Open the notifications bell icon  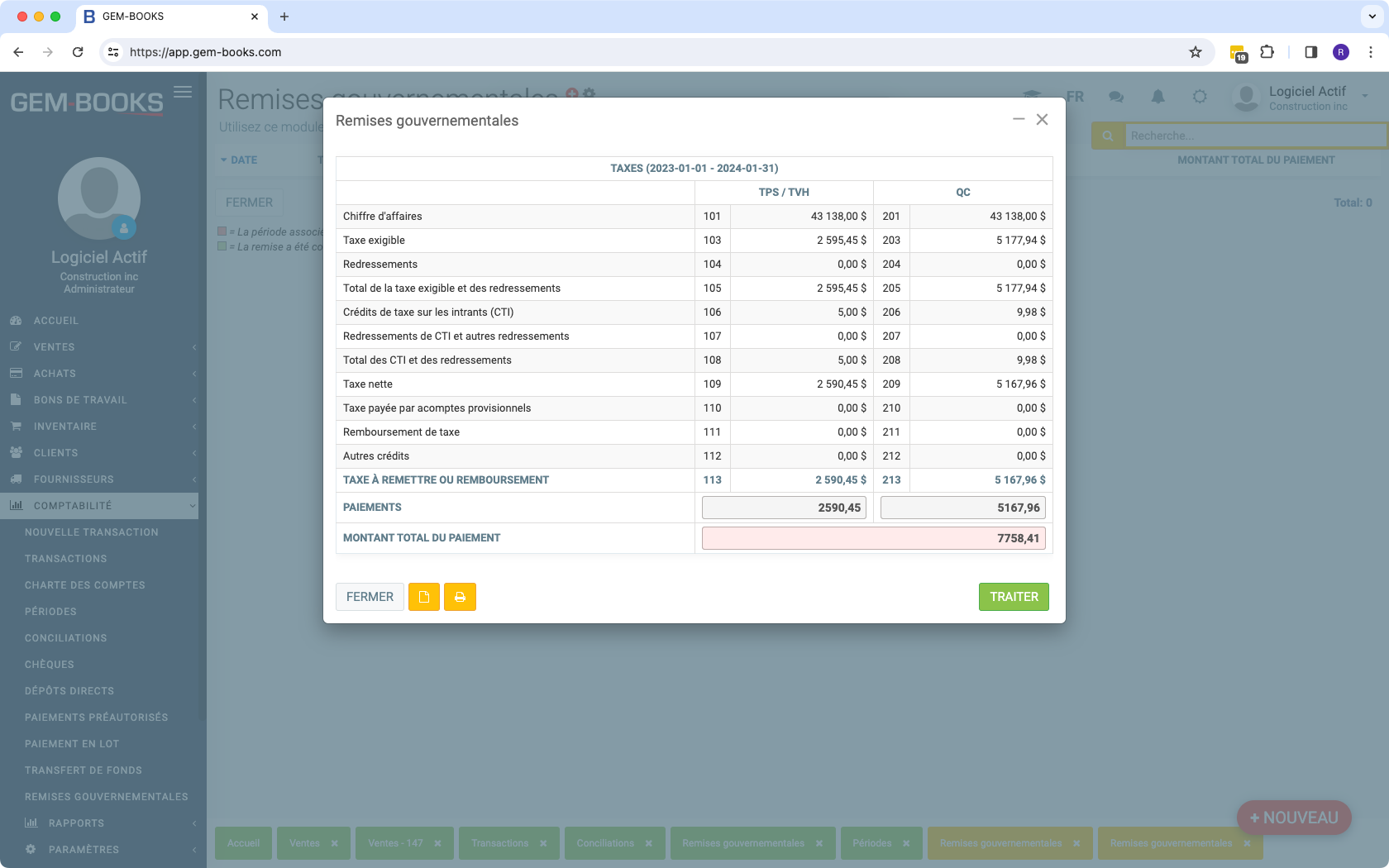[1157, 97]
